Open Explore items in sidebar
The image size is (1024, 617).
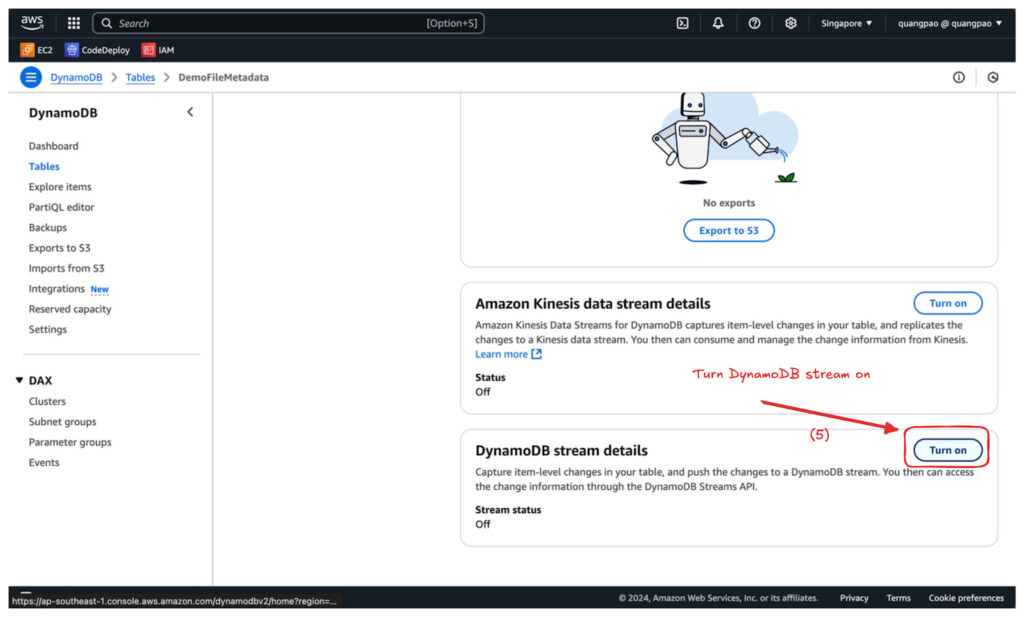click(60, 187)
